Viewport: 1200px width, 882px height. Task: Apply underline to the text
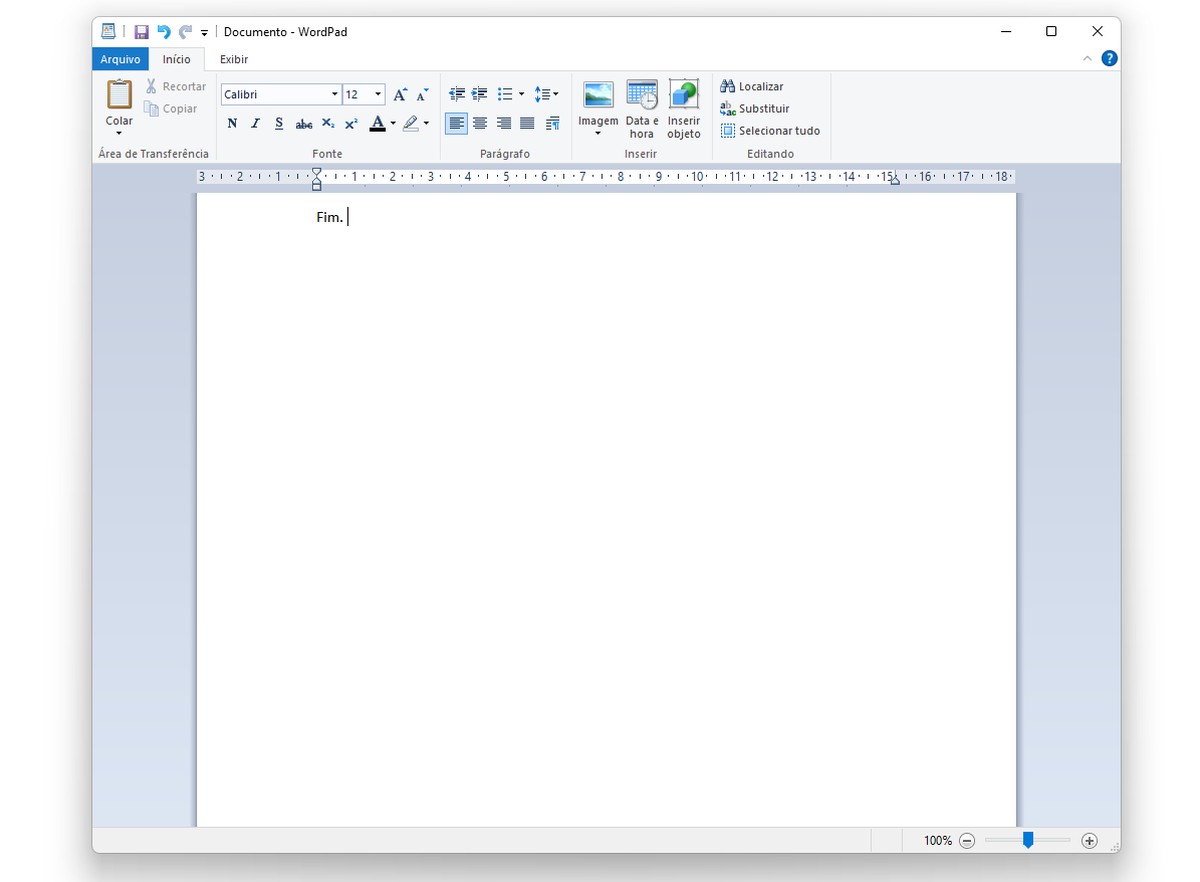[x=279, y=123]
